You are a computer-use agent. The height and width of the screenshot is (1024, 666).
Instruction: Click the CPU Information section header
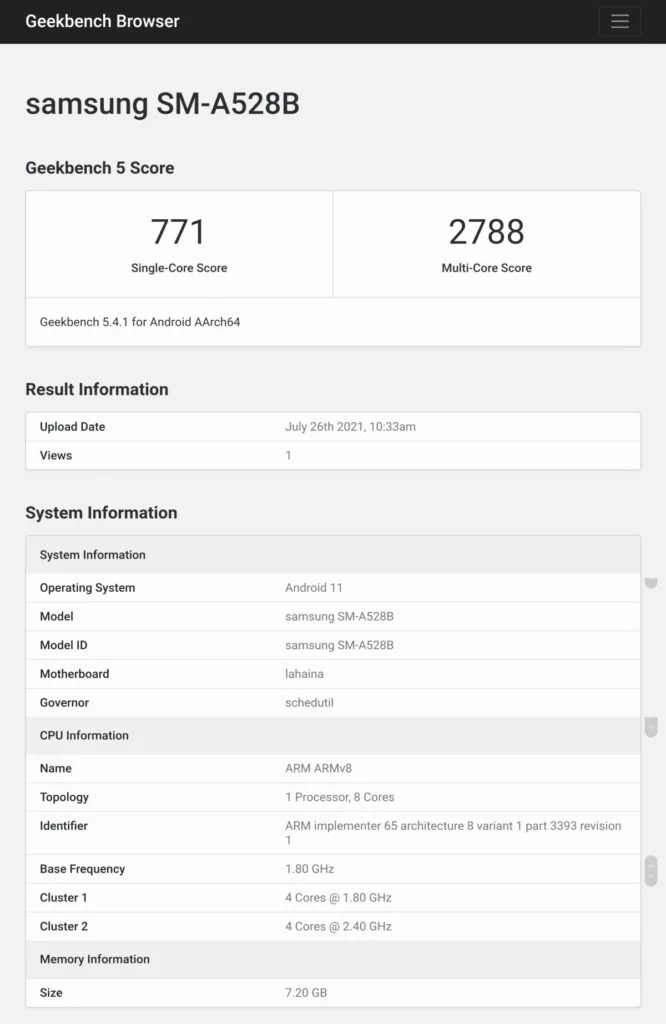pos(84,736)
